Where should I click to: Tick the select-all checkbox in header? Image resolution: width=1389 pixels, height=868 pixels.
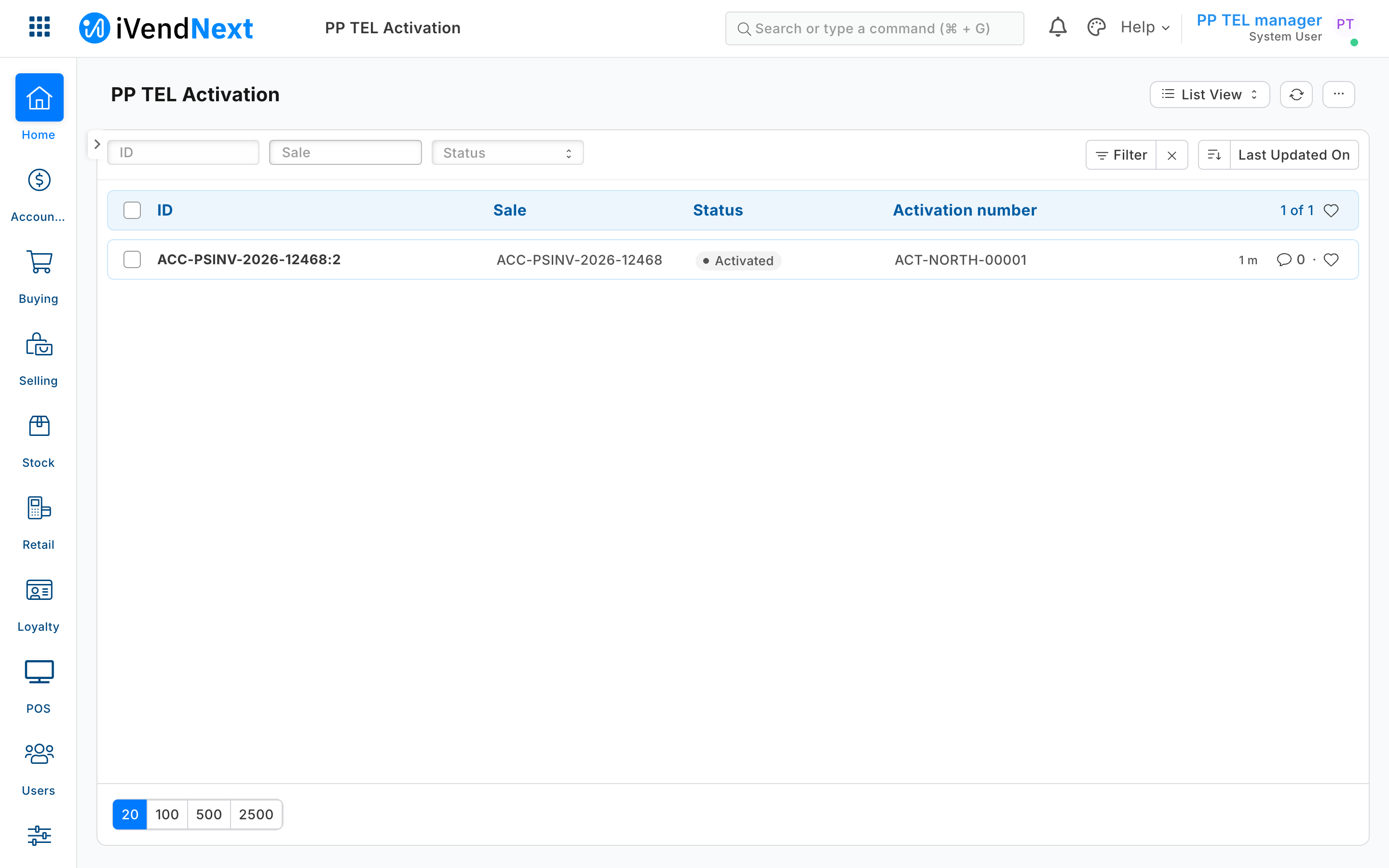pos(132,210)
